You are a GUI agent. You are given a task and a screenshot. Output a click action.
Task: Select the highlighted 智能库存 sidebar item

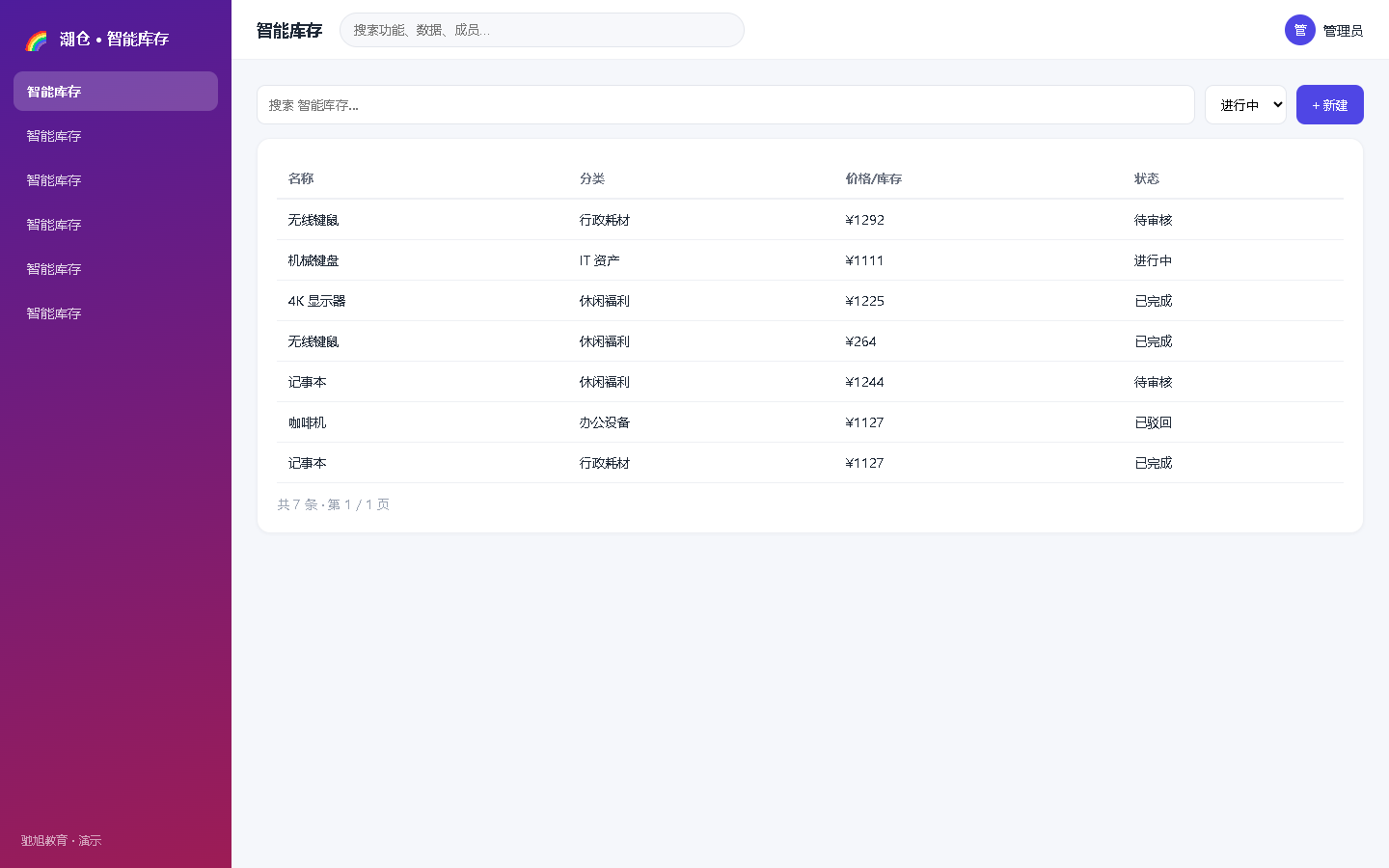pyautogui.click(x=116, y=92)
